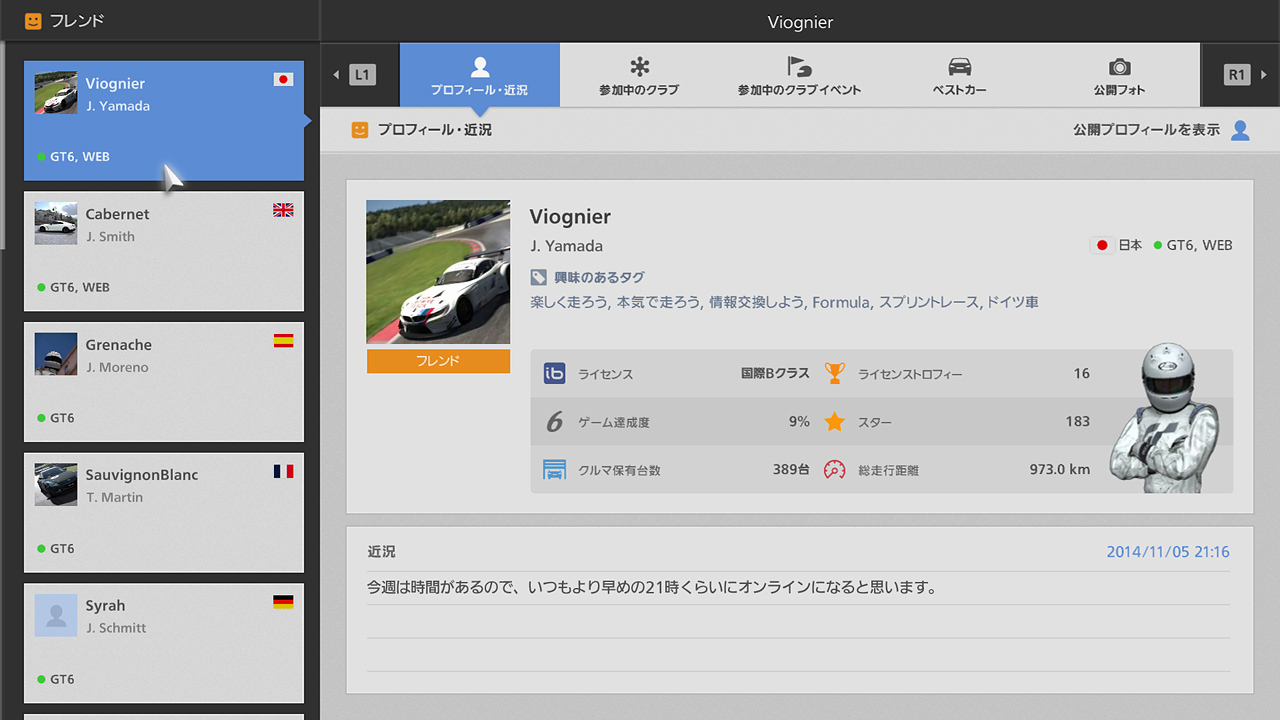Select friend Grenache J. Moreno
Viewport: 1280px width, 720px height.
click(164, 382)
